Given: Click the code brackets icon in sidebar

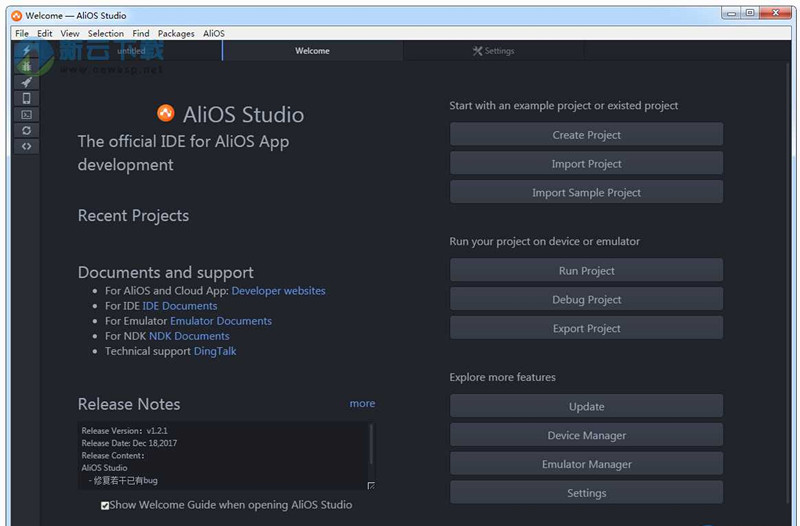Looking at the screenshot, I should pyautogui.click(x=26, y=147).
